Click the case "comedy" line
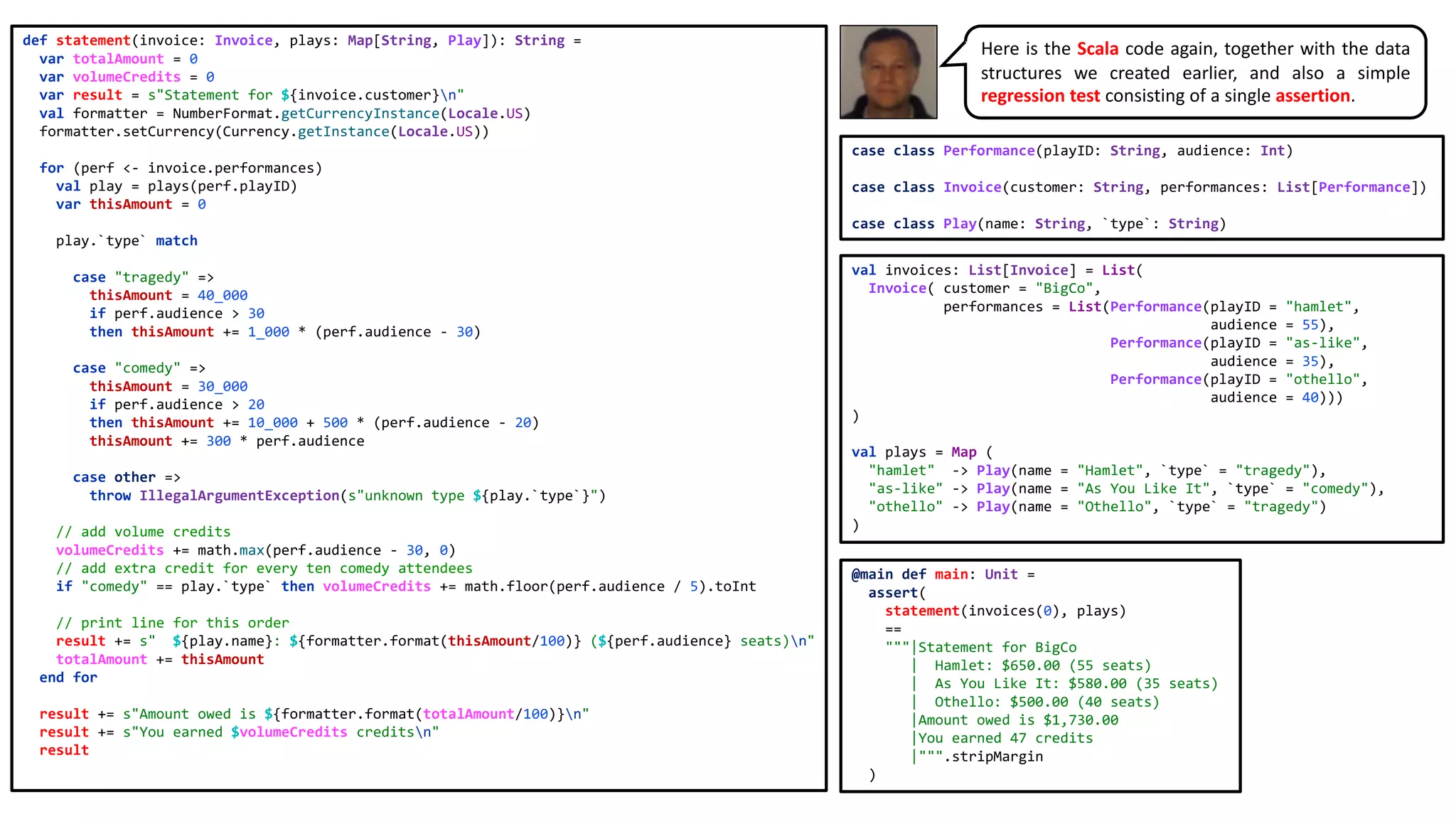 click(139, 368)
